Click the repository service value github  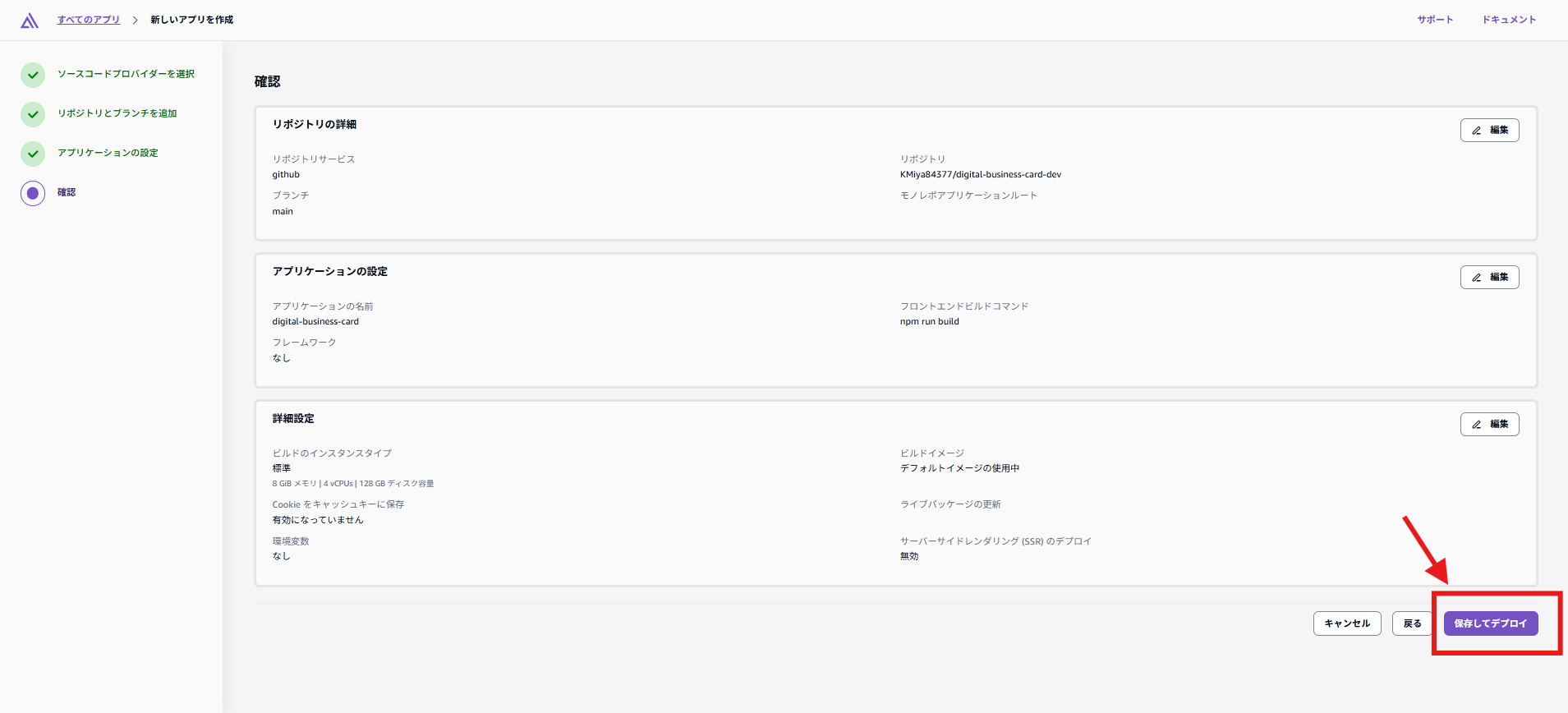pyautogui.click(x=286, y=174)
